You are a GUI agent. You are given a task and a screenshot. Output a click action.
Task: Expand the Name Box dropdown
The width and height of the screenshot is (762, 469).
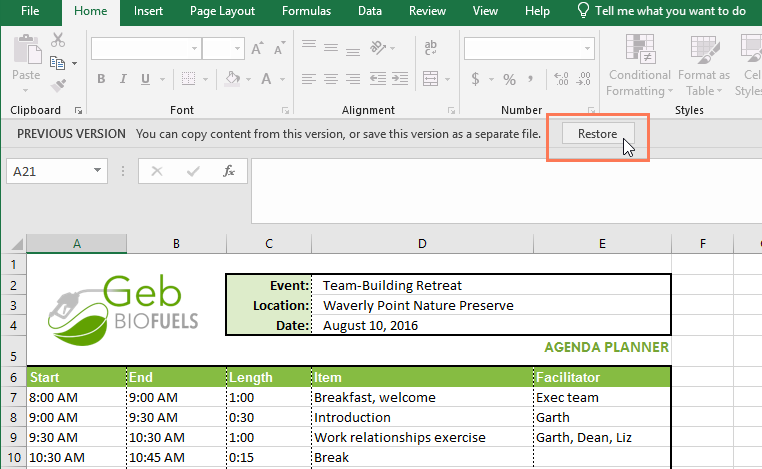tap(97, 171)
